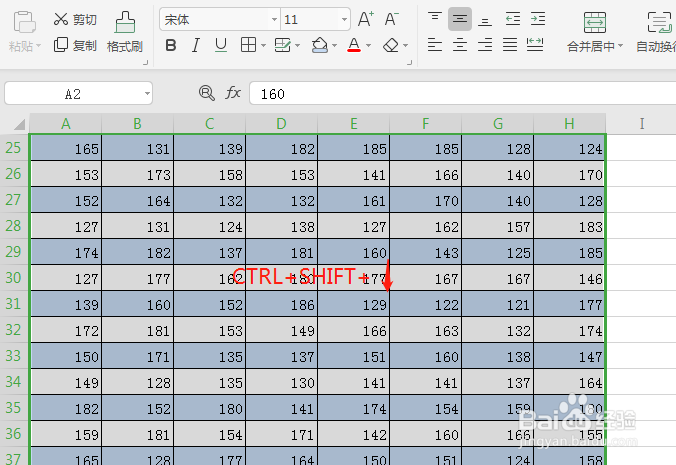Click cell B32 containing 181
This screenshot has height=465, width=676.
[138, 330]
